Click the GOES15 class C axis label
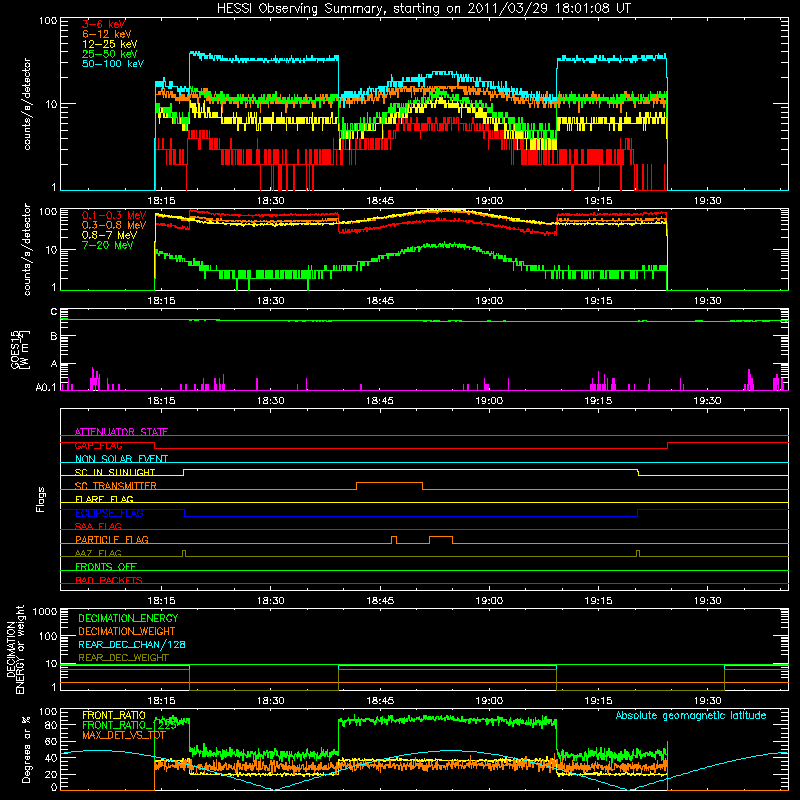 [x=54, y=312]
